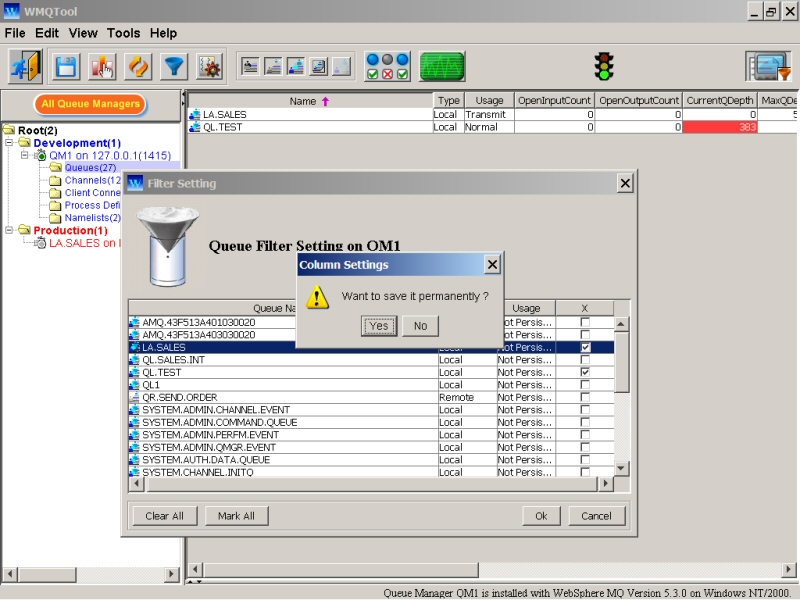This screenshot has height=600, width=800.
Task: Click the red 383 queue depth cell
Action: coord(719,127)
